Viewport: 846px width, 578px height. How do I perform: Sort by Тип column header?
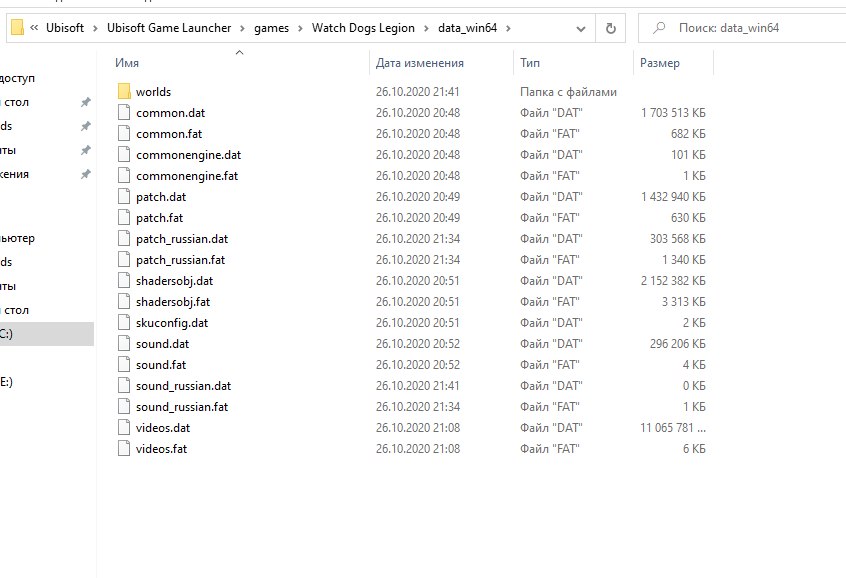(x=530, y=63)
